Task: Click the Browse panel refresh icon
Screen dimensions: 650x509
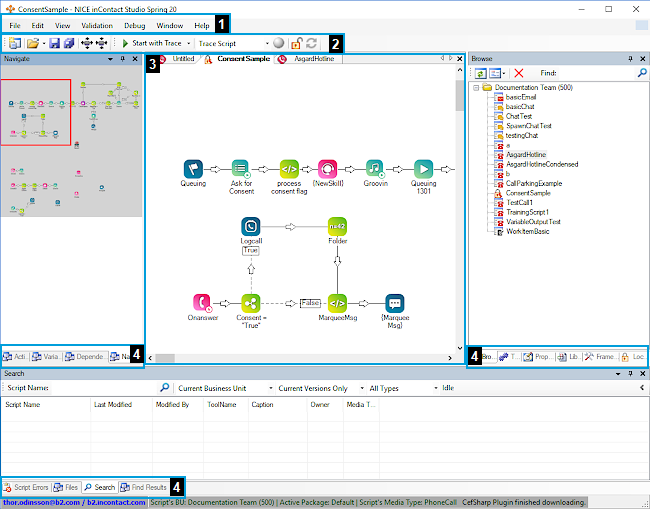Action: click(480, 73)
